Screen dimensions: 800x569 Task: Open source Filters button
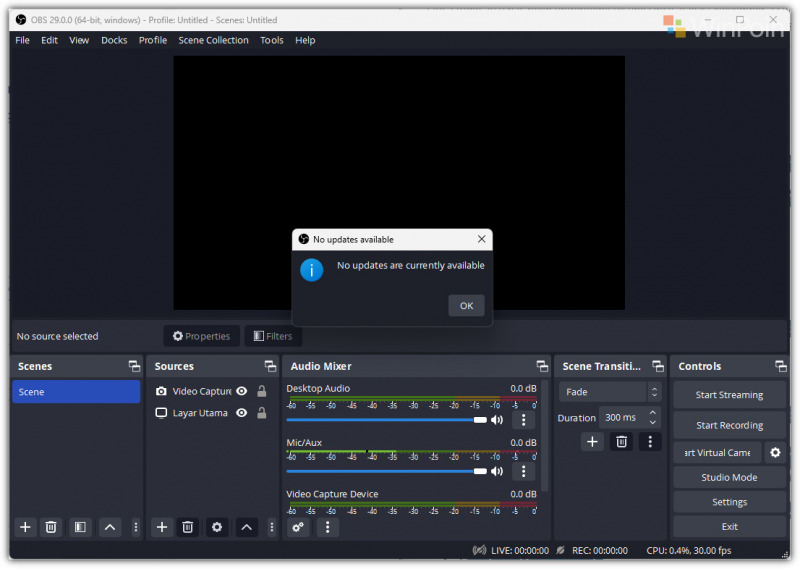tap(273, 336)
